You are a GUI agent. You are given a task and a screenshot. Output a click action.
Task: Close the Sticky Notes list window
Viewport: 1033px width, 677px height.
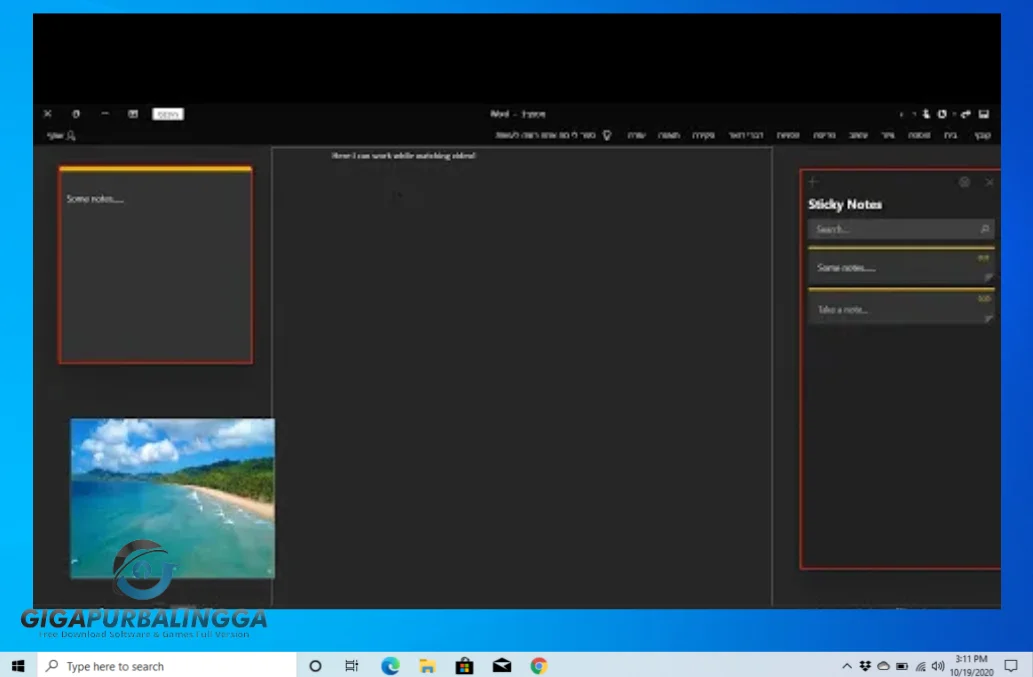tap(990, 182)
